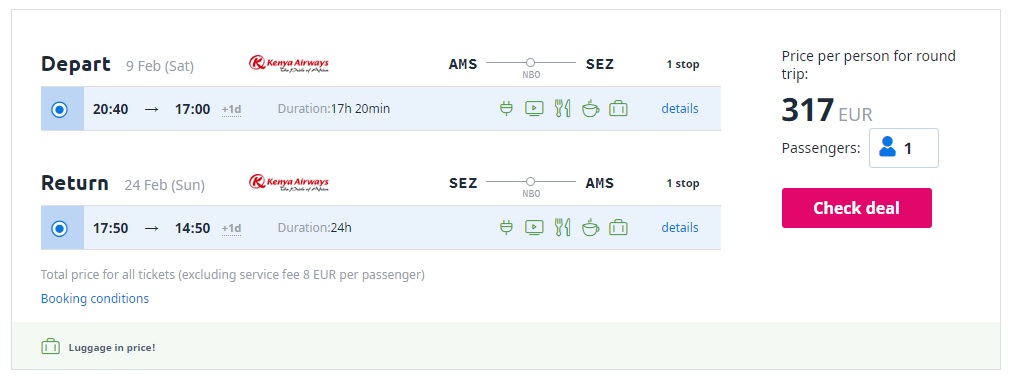Click the +1d indicator on departure flight

[231, 110]
